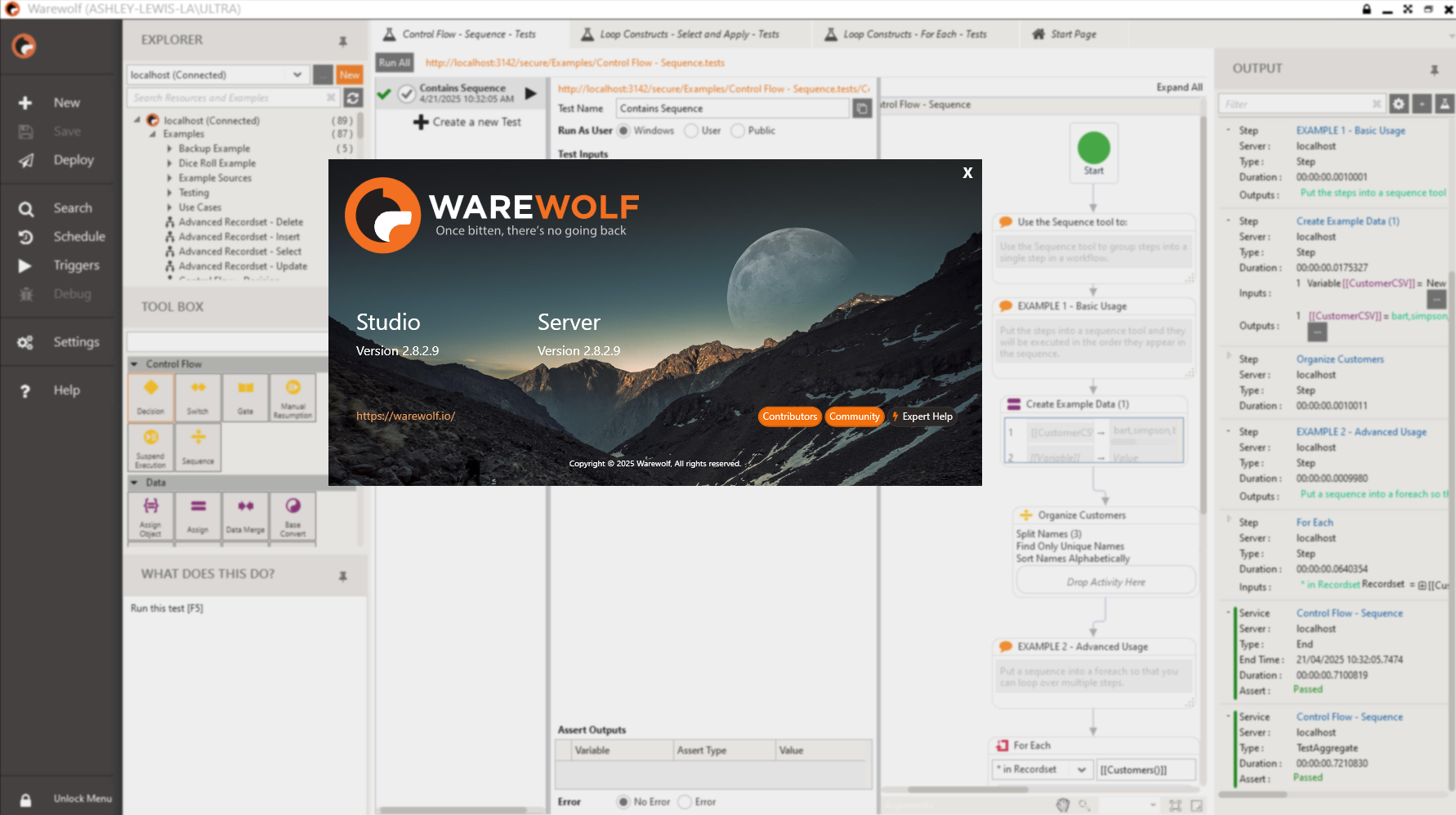Screen dimensions: 1456x815
Task: Pin the Explorer panel
Action: point(343,41)
